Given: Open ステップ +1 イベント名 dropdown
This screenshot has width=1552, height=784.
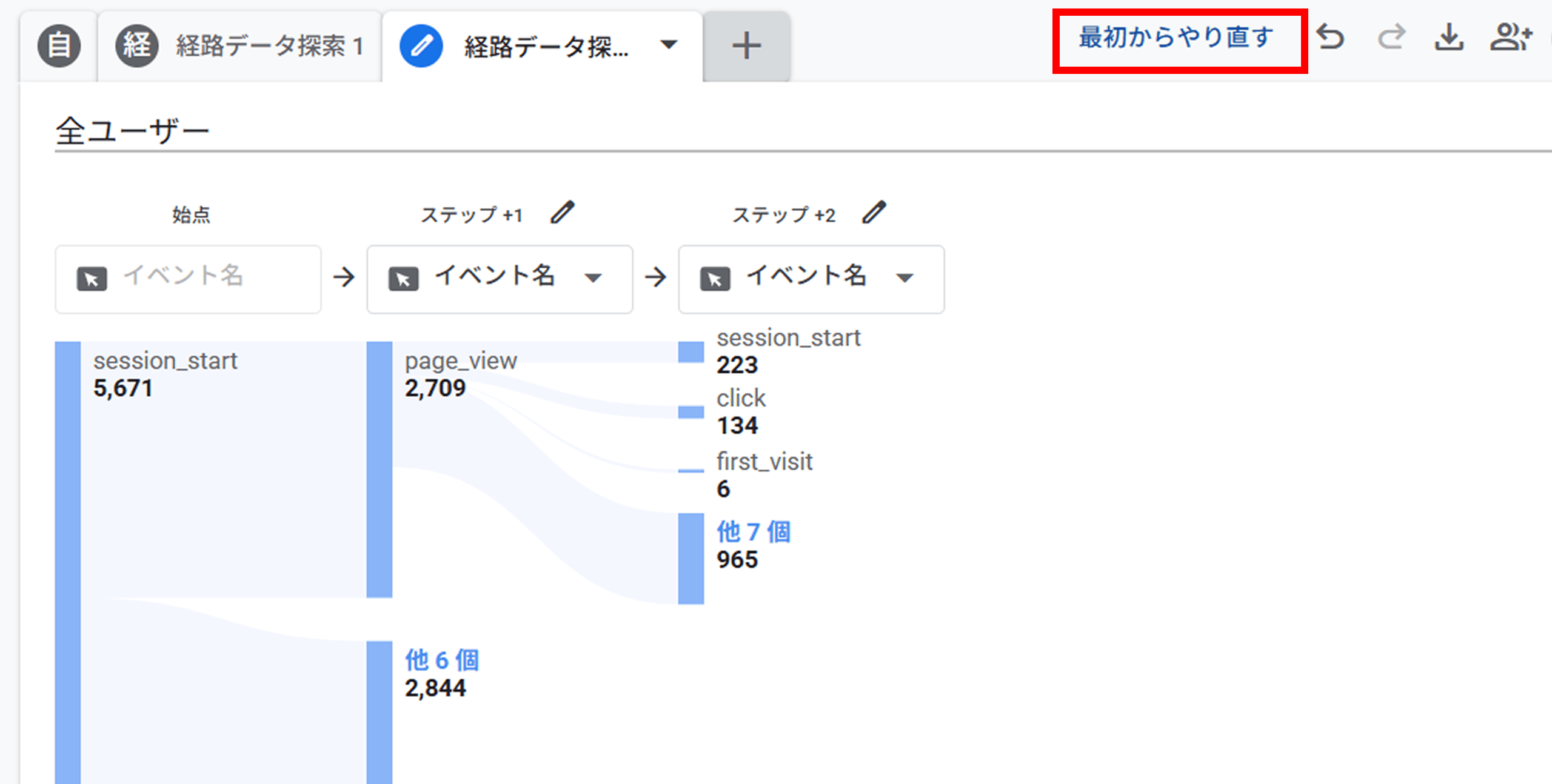Looking at the screenshot, I should (x=500, y=279).
